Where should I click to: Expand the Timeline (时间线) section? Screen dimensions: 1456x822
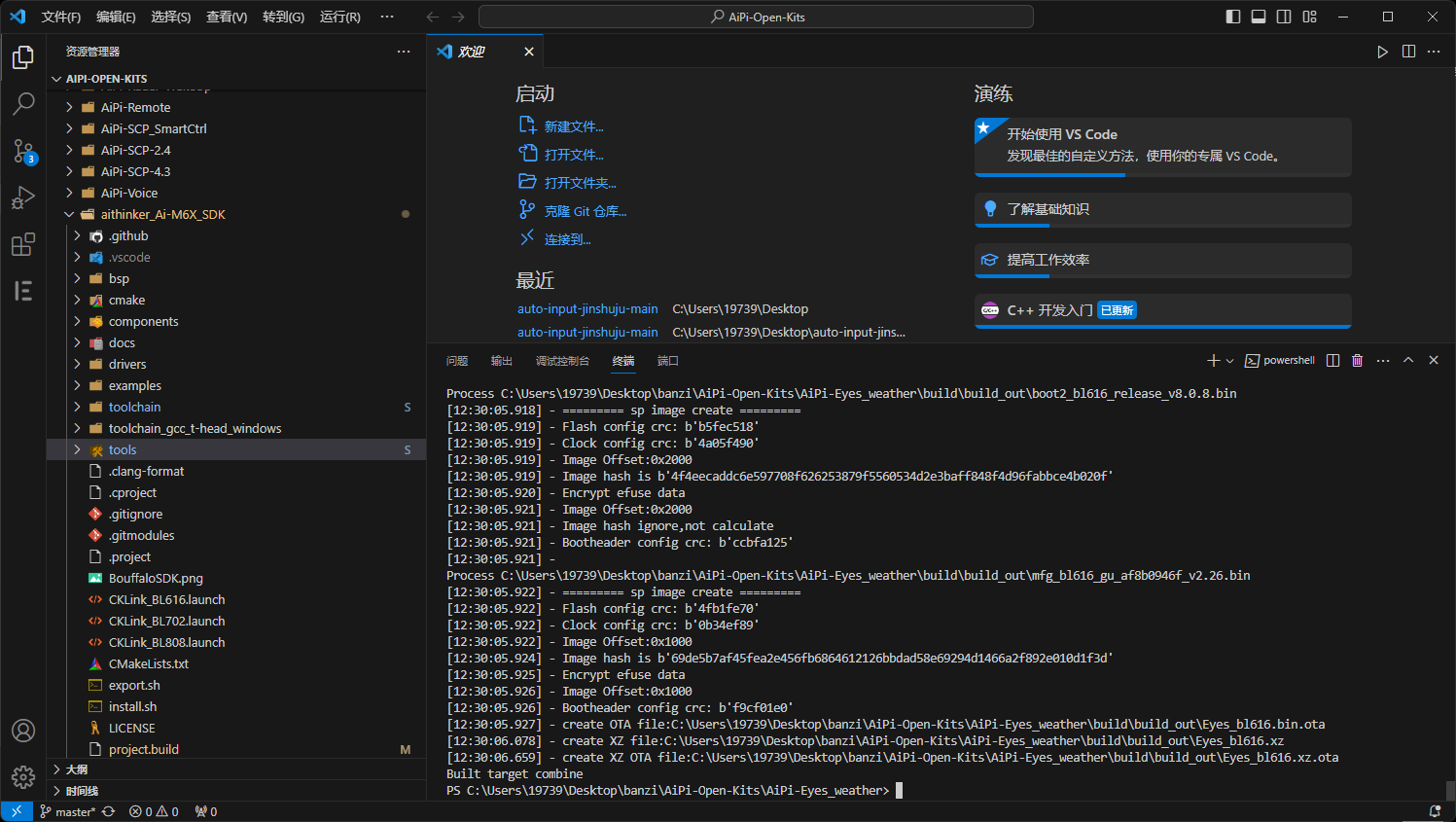click(x=236, y=791)
